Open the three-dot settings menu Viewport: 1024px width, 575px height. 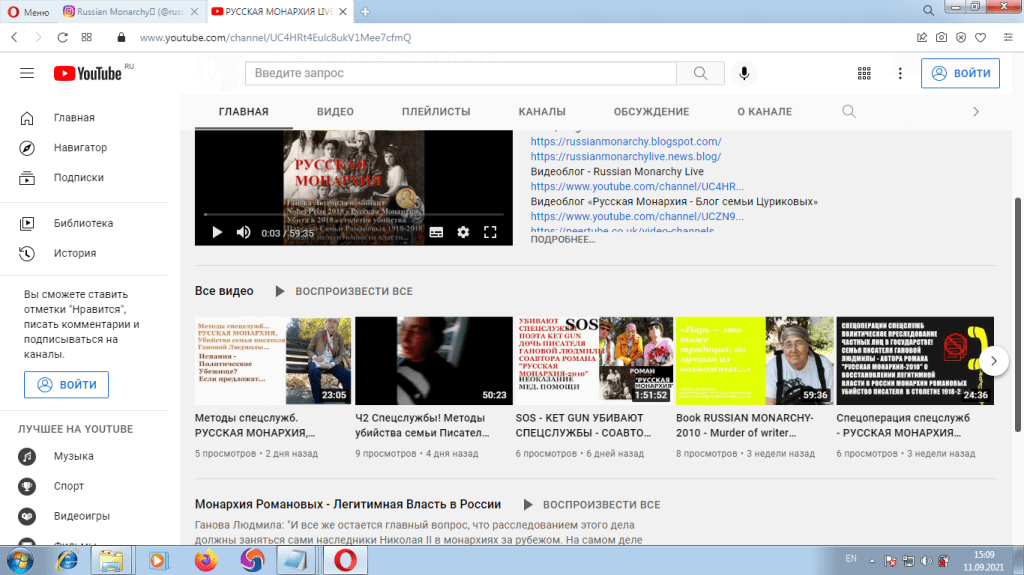point(900,73)
